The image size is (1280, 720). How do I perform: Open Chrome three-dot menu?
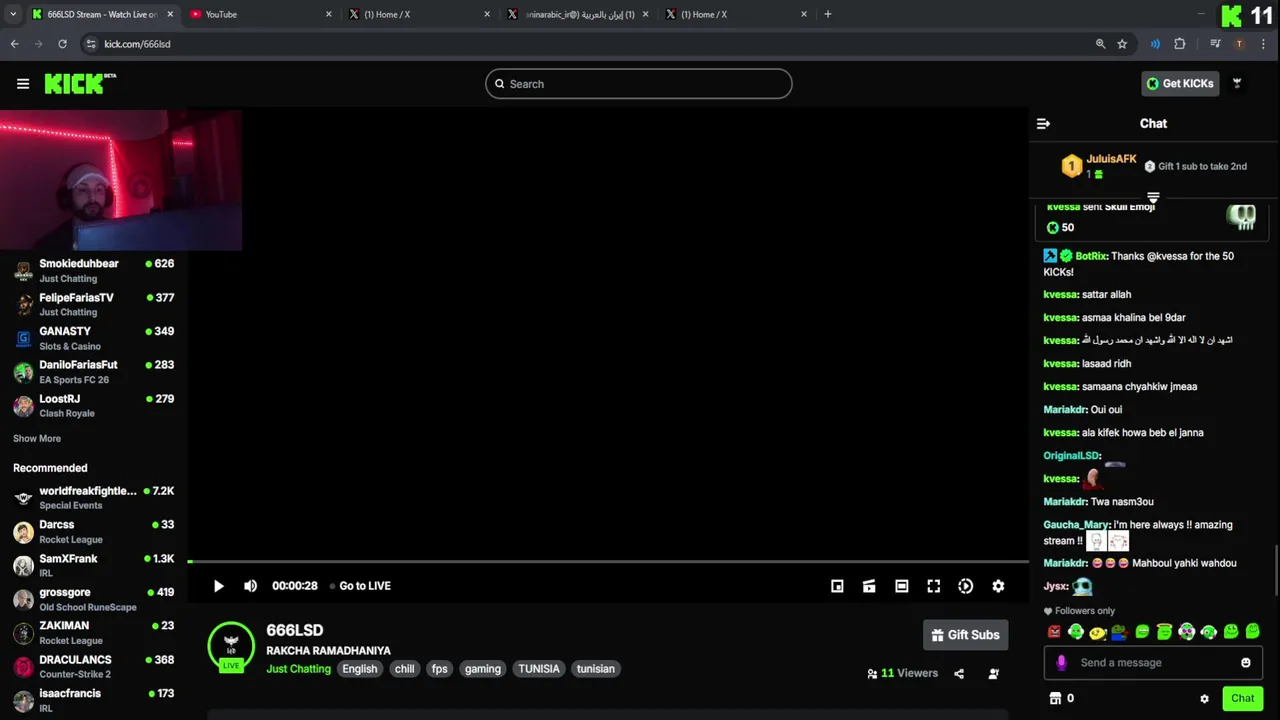coord(1262,44)
